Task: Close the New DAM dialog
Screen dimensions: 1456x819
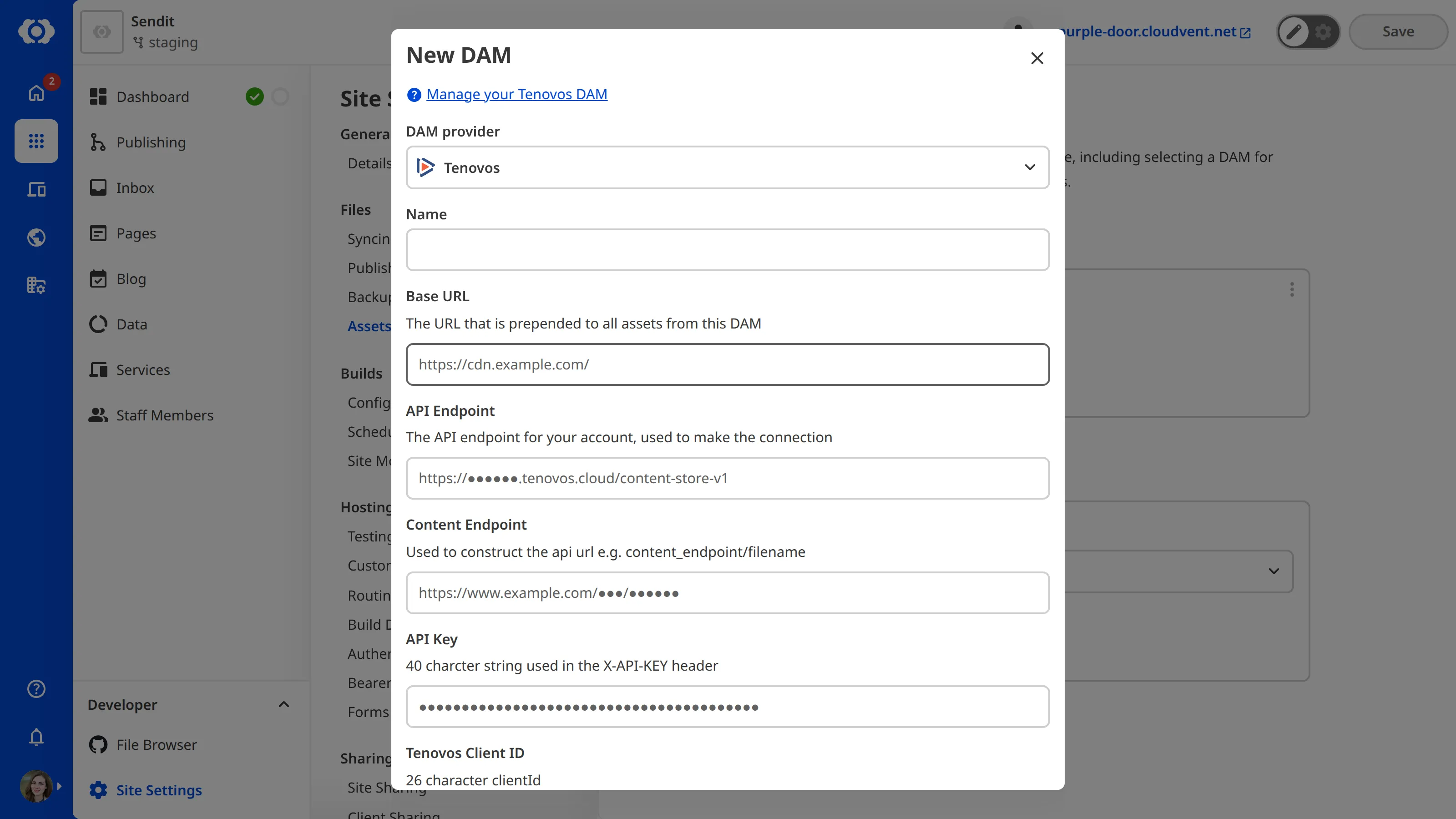Action: click(1036, 58)
